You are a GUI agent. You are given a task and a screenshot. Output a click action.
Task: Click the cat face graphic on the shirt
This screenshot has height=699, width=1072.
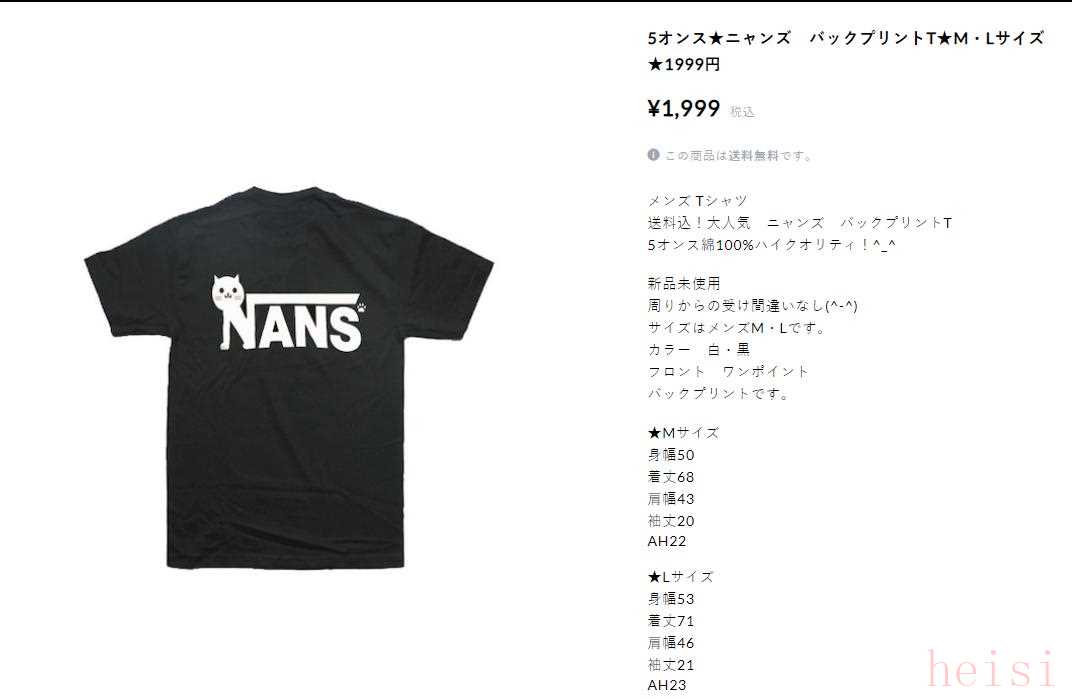(228, 293)
